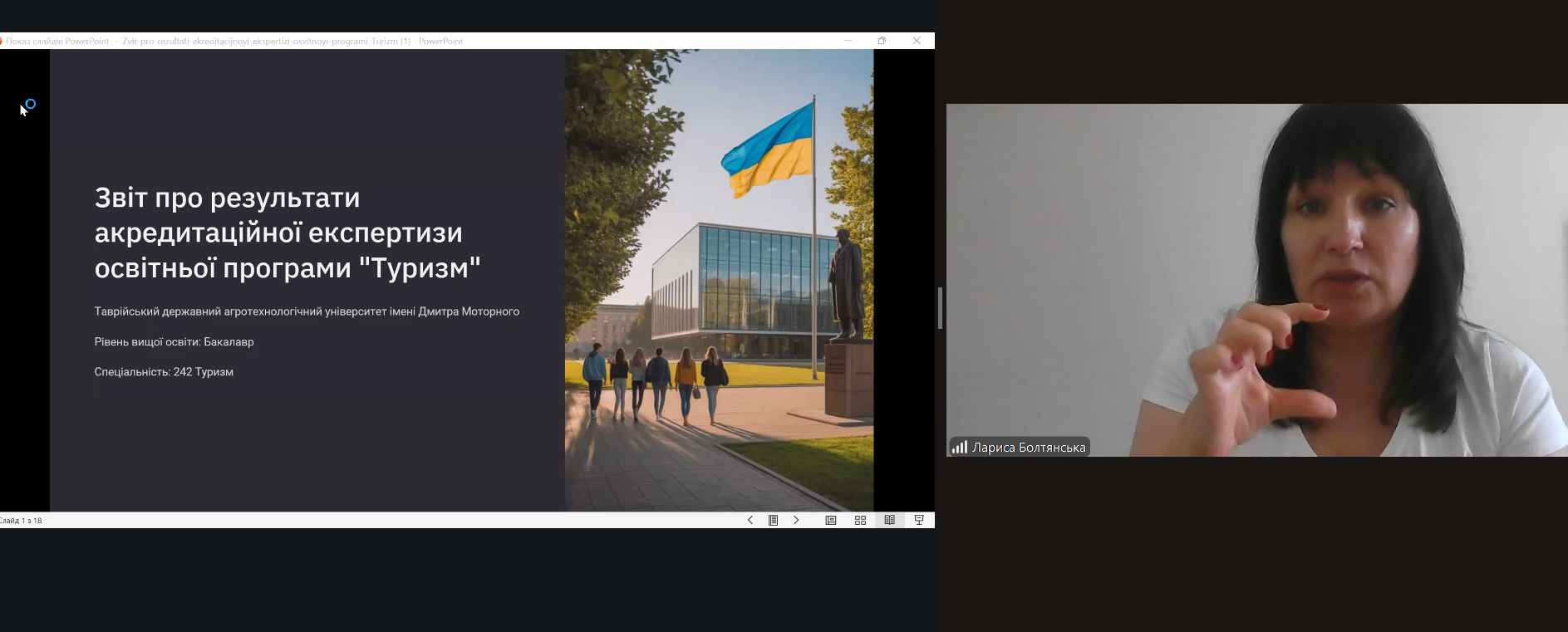Open Slide Sorter grid view
1568x632 pixels.
coord(860,520)
